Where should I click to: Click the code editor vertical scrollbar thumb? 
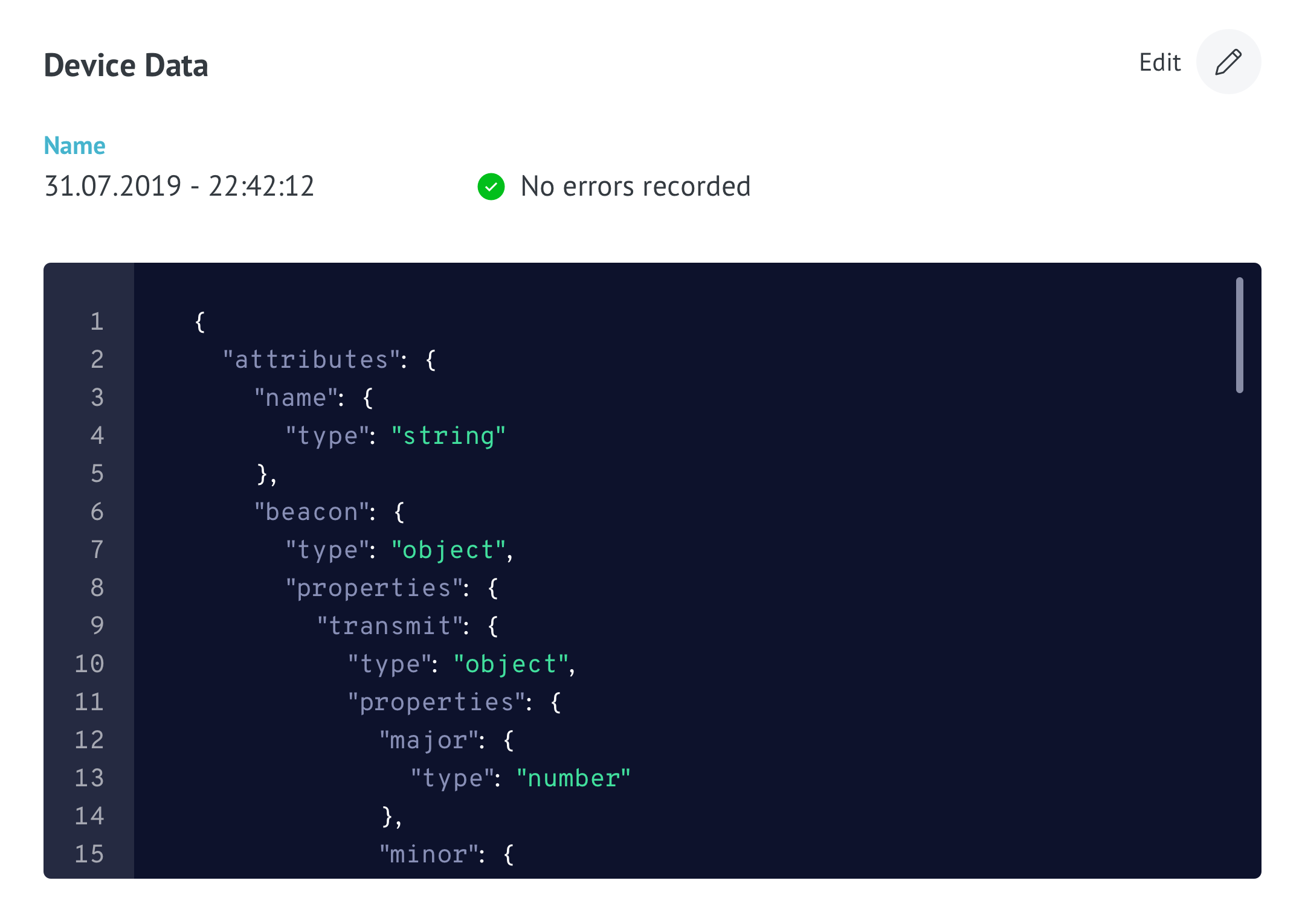(x=1239, y=335)
